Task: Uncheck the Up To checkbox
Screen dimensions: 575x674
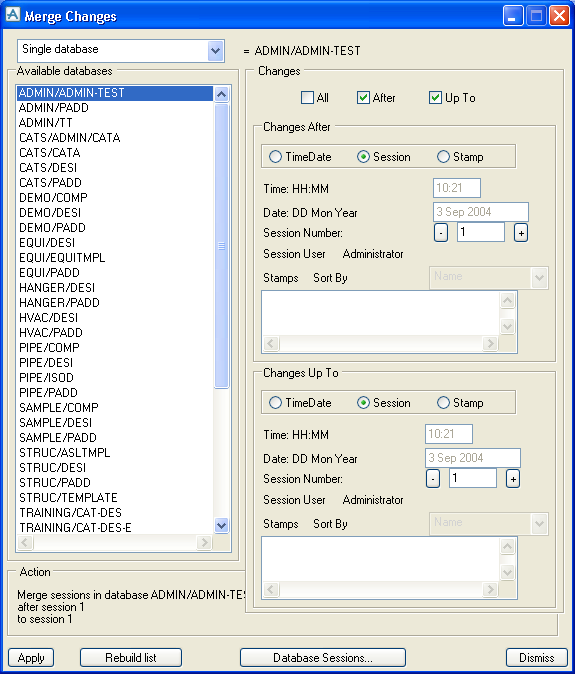Action: coord(435,98)
